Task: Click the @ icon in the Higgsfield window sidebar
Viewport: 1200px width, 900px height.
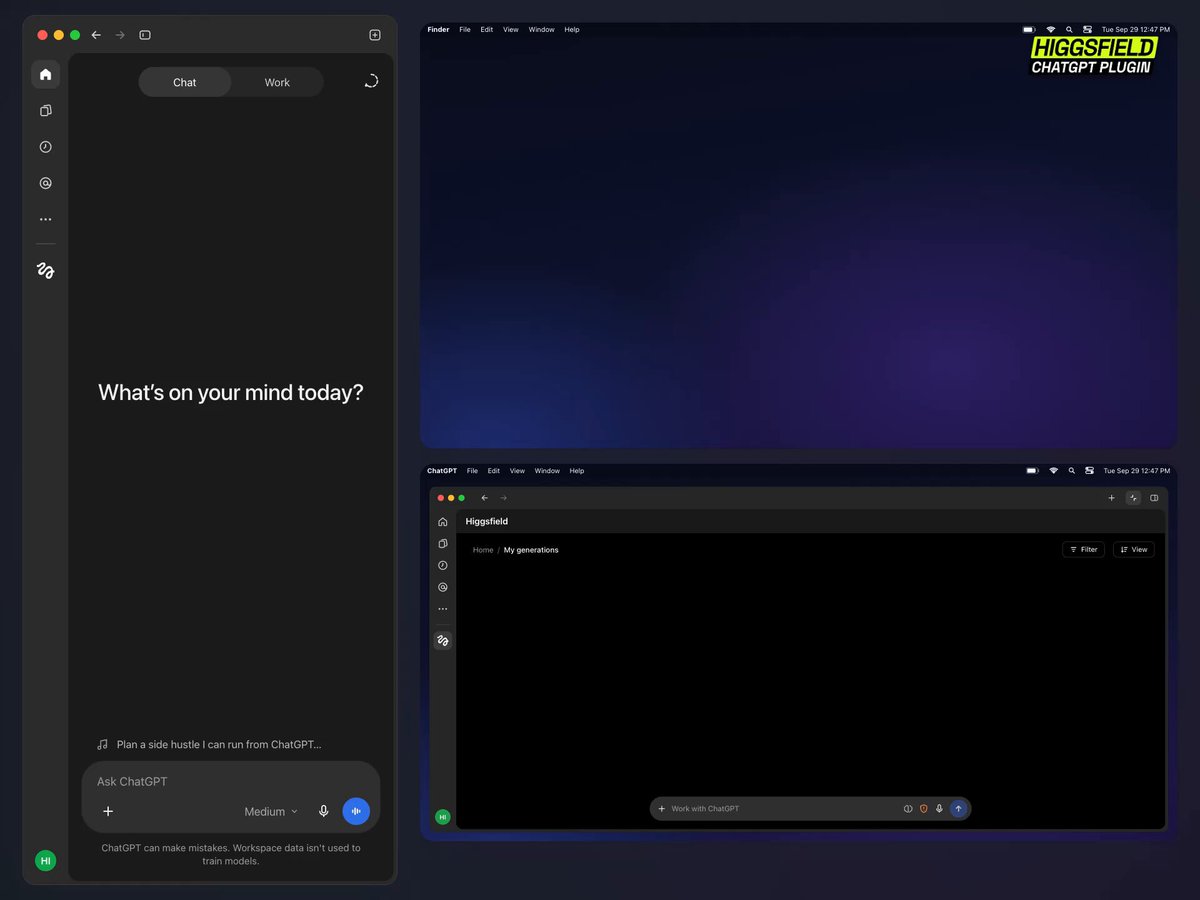Action: click(443, 587)
